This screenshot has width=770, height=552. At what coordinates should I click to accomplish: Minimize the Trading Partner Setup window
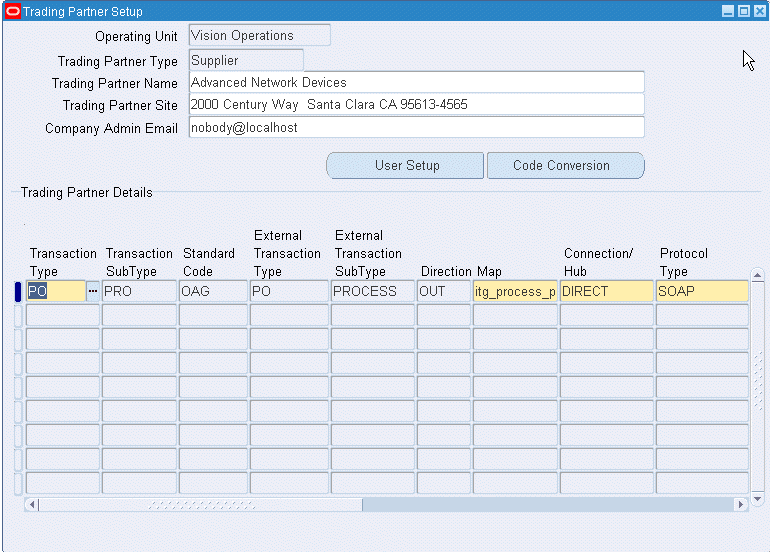point(728,11)
